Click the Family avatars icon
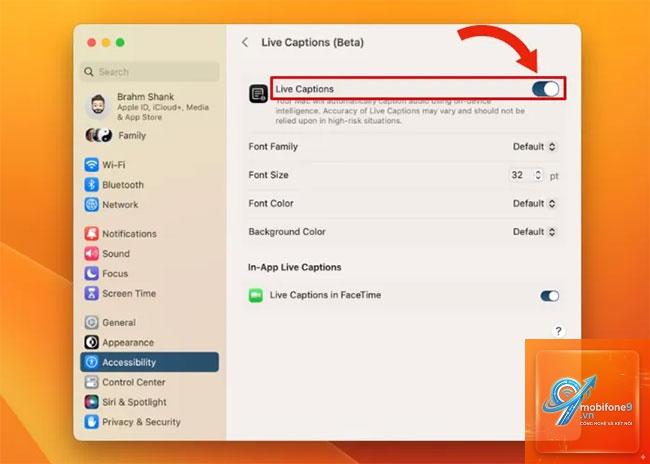Viewport: 650px width, 464px height. point(99,135)
